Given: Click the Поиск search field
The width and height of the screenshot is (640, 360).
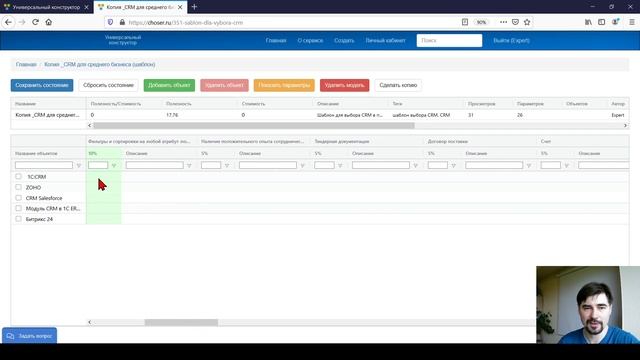Looking at the screenshot, I should [449, 40].
